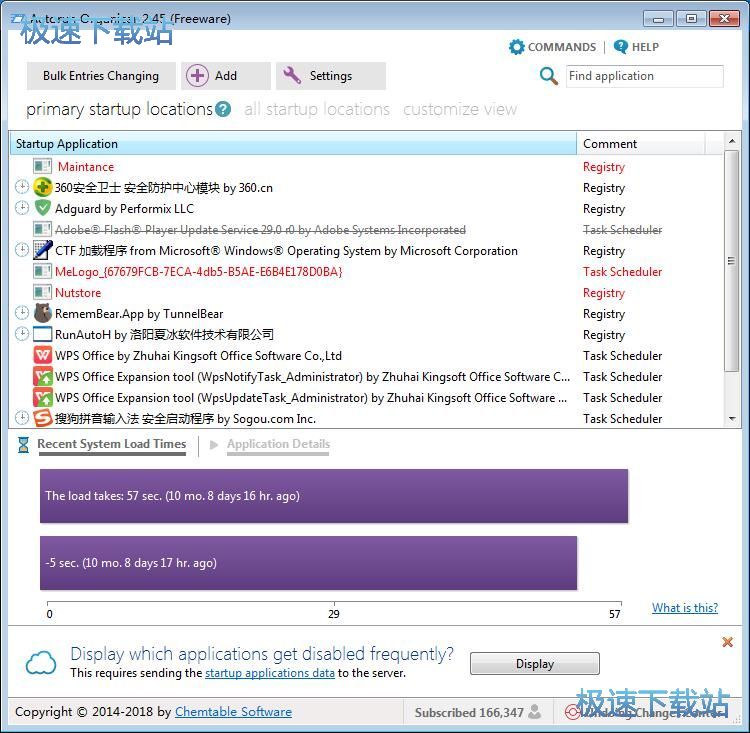The image size is (750, 733).
Task: Click the delay clock icon for Adguard
Action: (x=22, y=208)
